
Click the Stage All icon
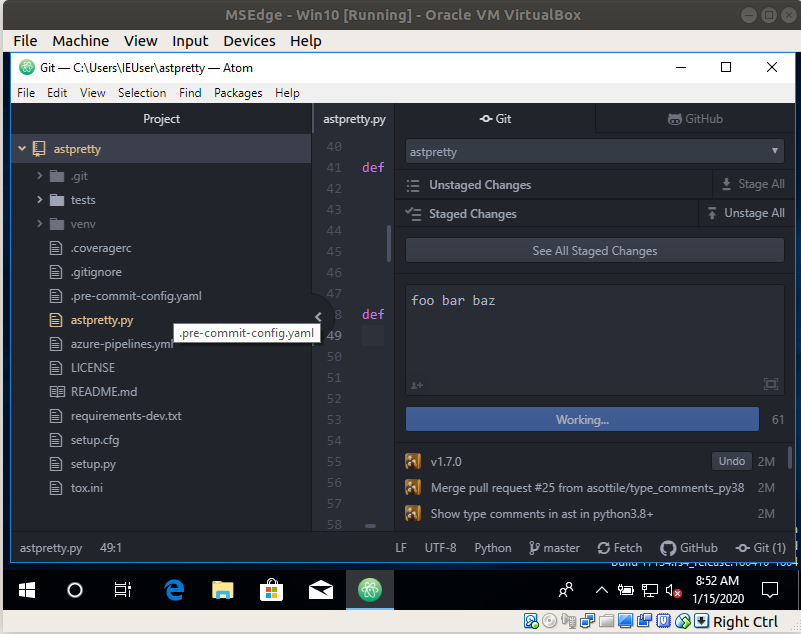724,184
